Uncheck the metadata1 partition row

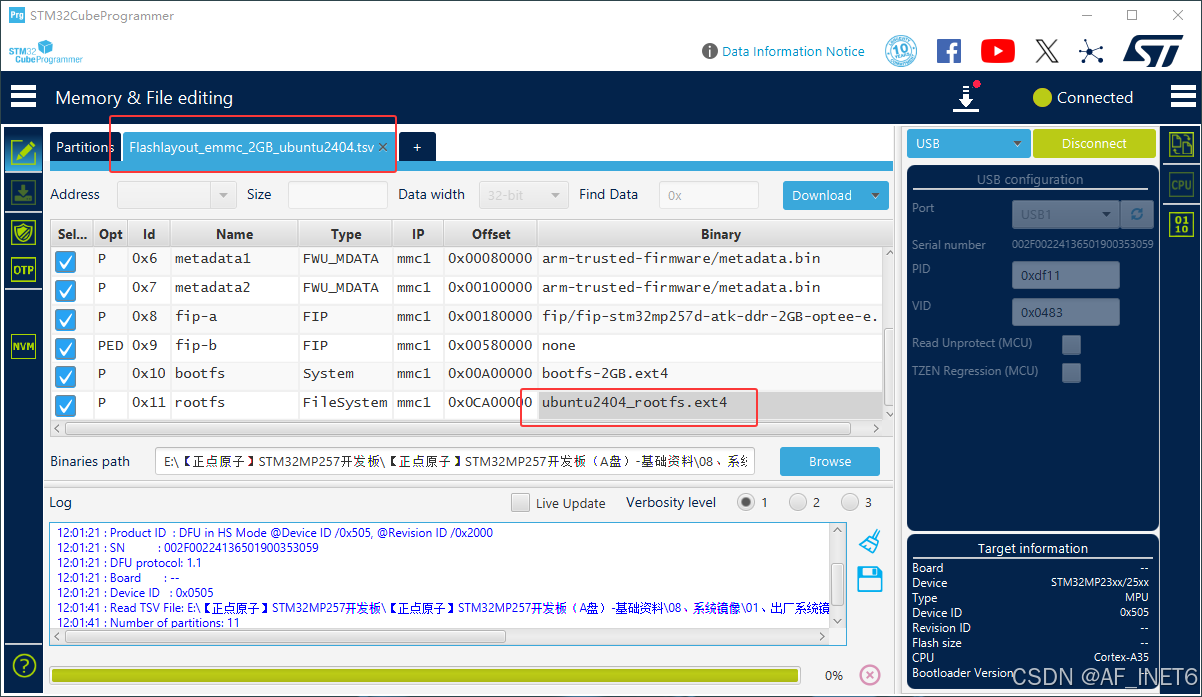(66, 262)
